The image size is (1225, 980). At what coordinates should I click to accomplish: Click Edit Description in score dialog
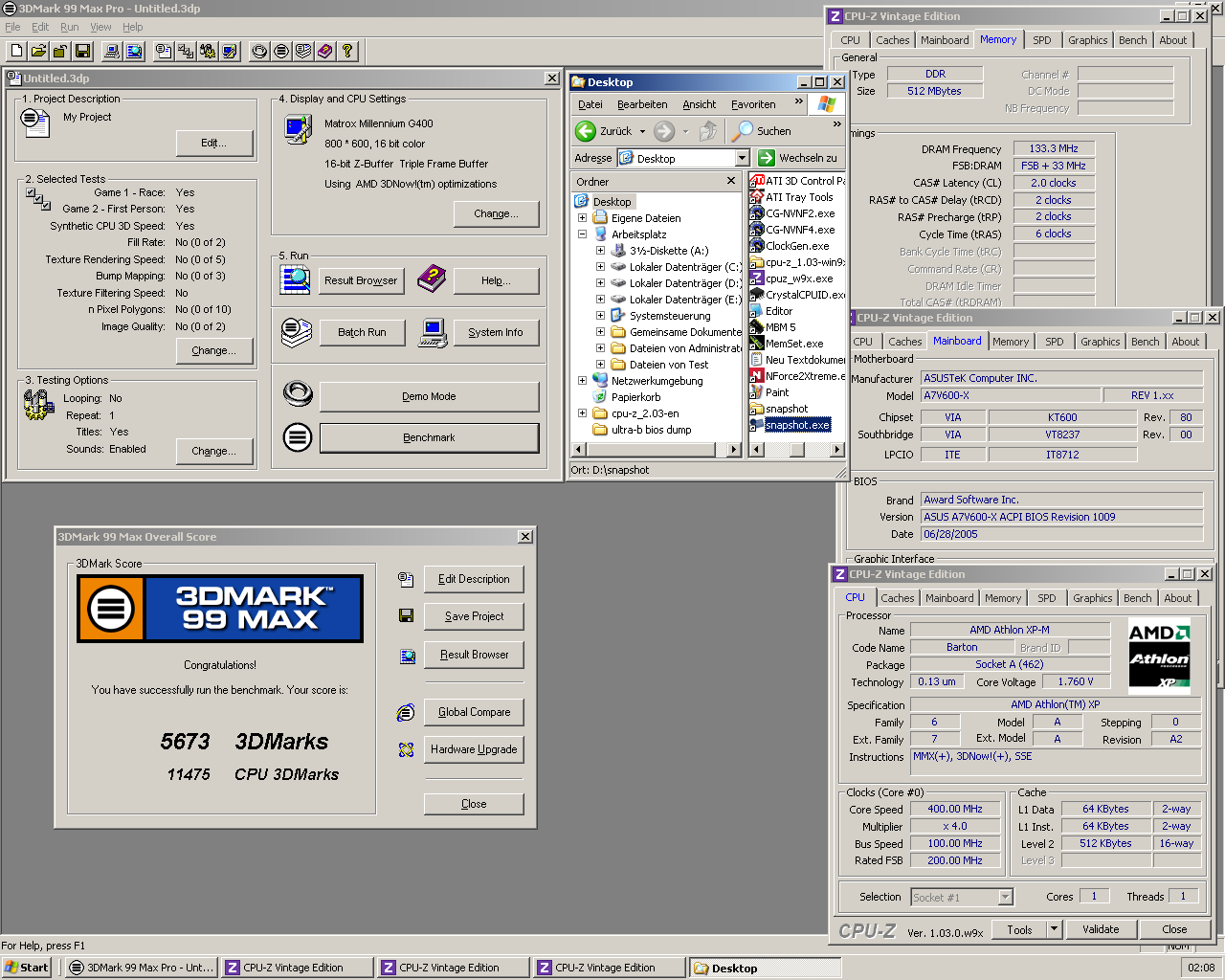point(474,579)
